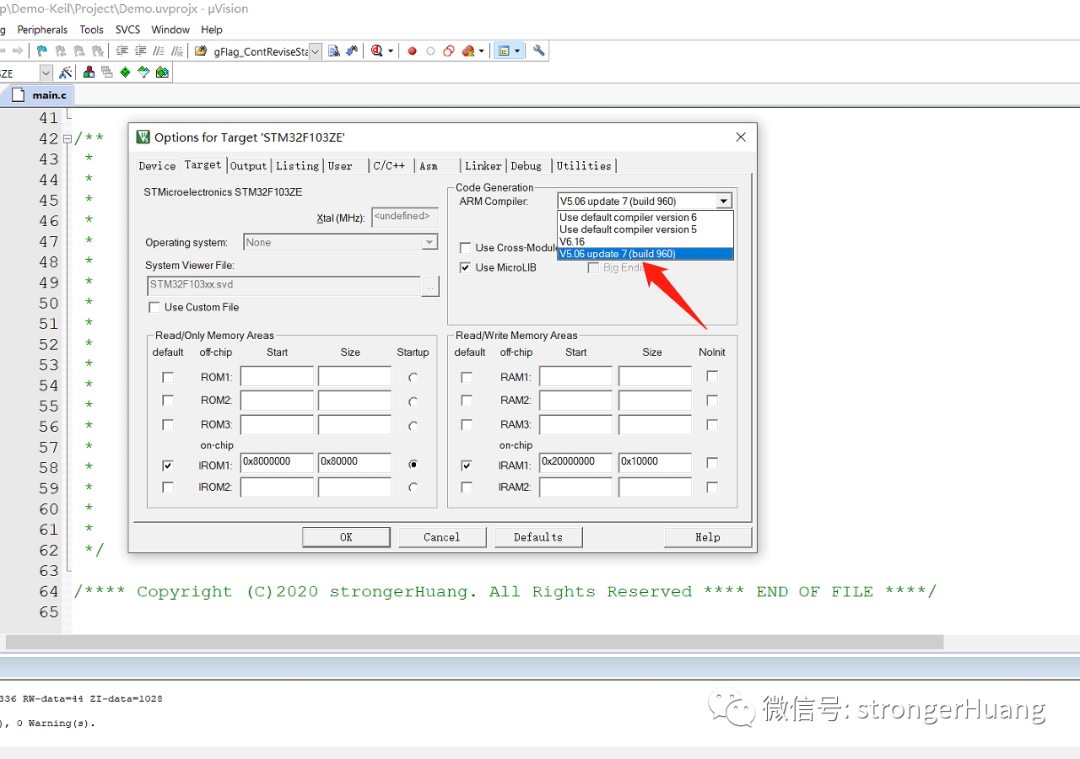Open Configuration wrench icon

(x=539, y=51)
